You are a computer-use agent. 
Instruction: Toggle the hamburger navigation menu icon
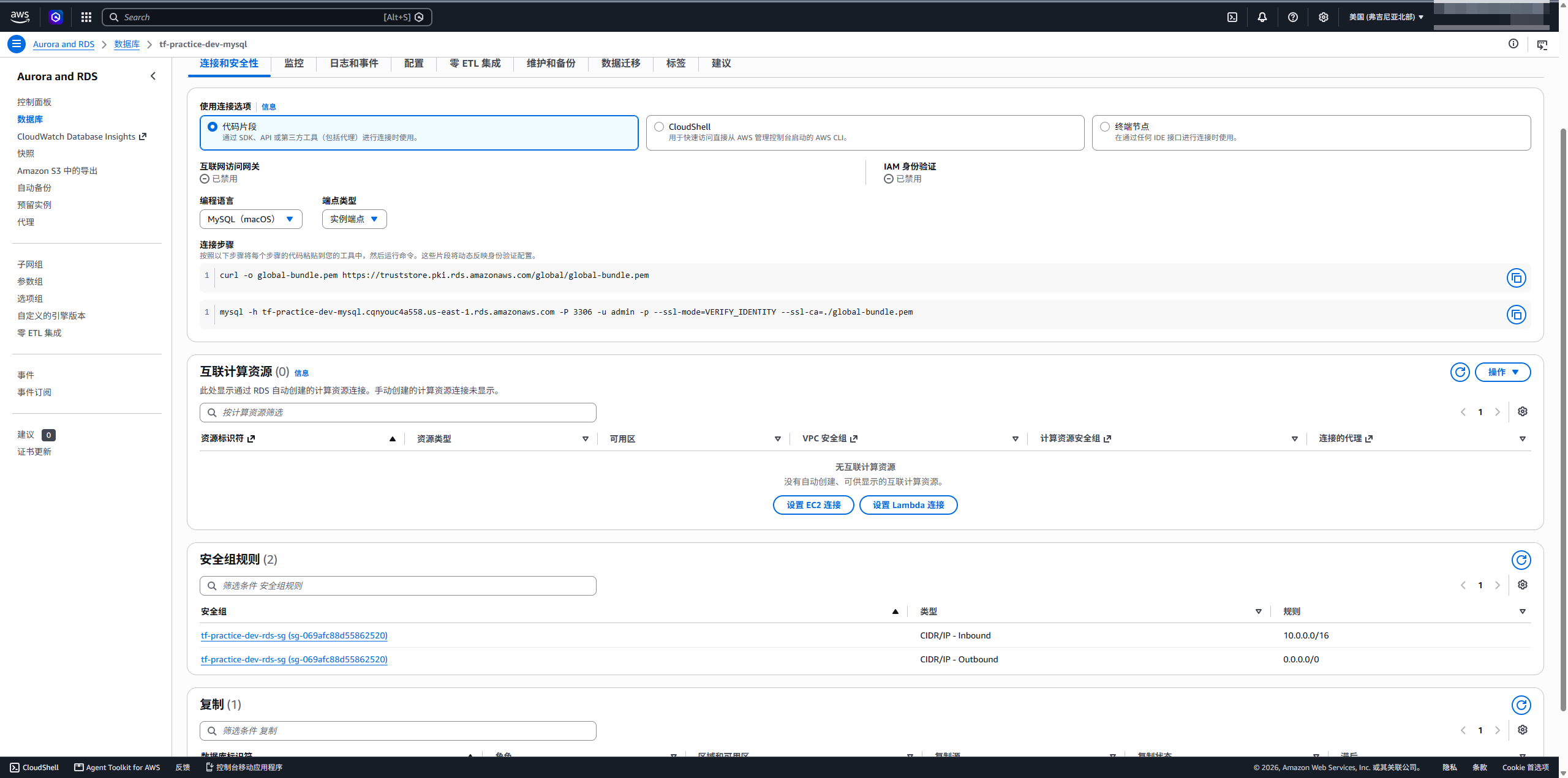pyautogui.click(x=17, y=44)
